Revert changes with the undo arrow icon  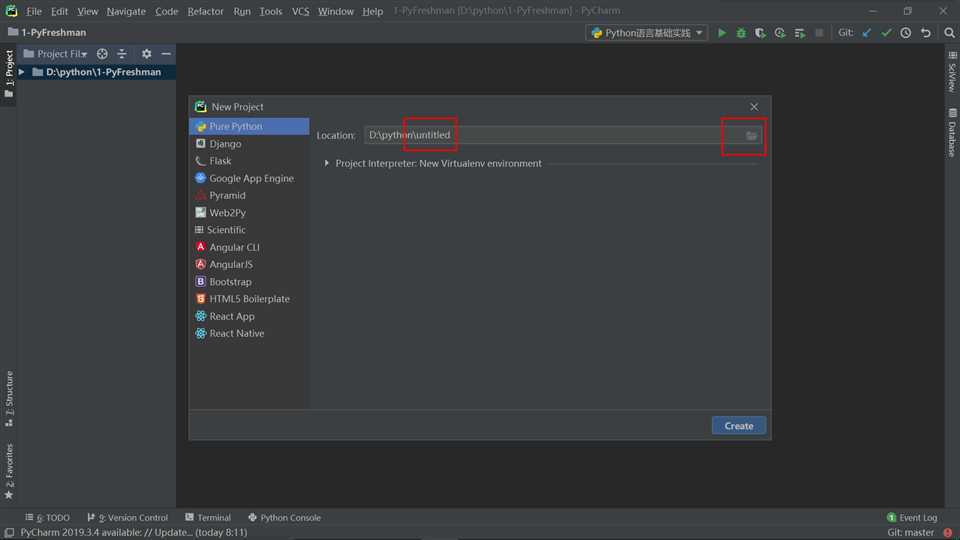pyautogui.click(x=926, y=33)
